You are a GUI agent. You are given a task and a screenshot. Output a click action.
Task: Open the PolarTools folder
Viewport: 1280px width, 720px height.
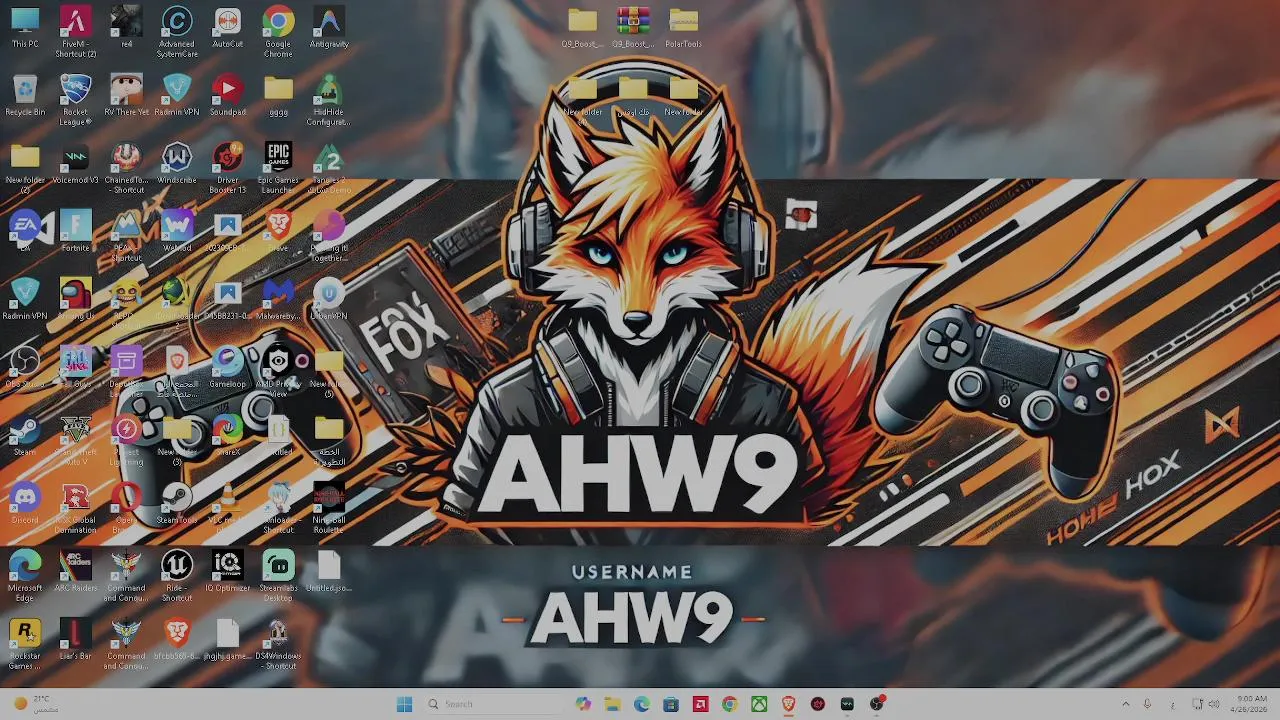[x=683, y=28]
